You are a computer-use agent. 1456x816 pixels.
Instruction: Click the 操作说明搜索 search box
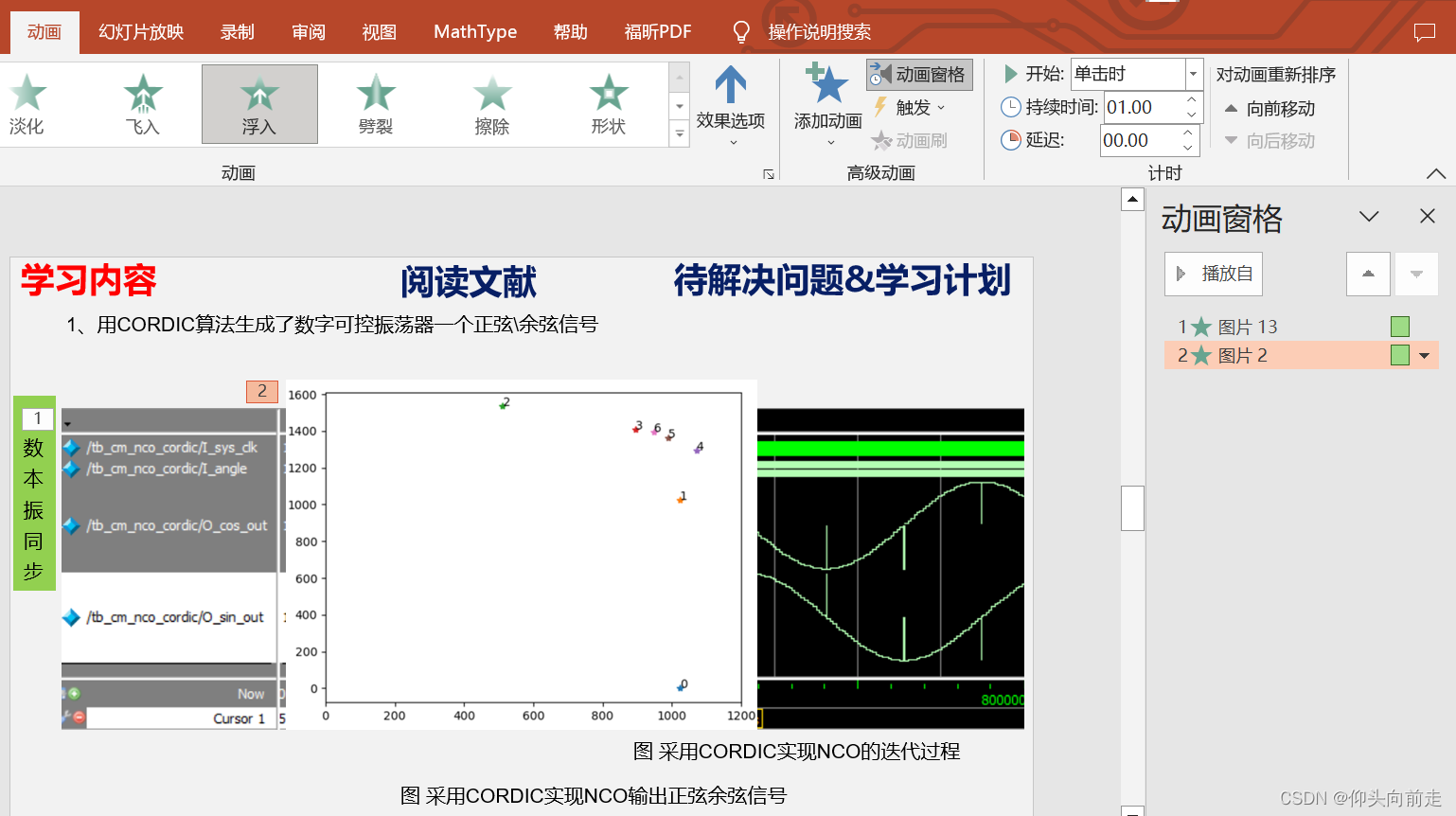pyautogui.click(x=819, y=32)
